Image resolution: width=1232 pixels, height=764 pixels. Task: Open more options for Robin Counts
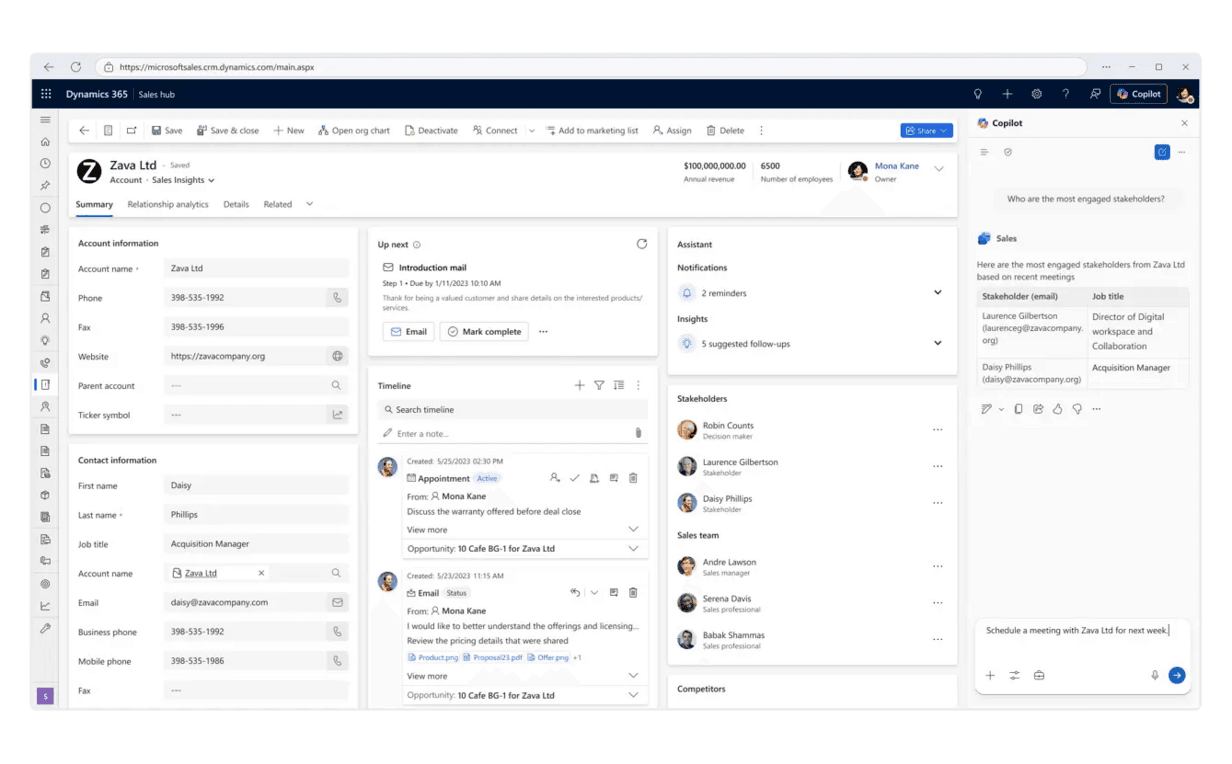point(937,430)
